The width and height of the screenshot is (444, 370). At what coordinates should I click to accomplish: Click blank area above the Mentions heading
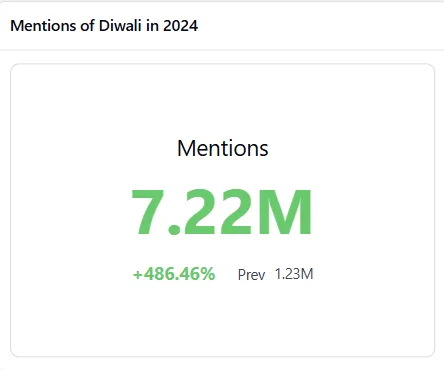click(223, 100)
